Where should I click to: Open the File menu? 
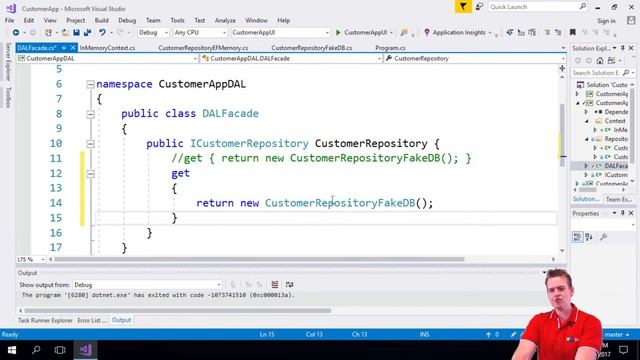9,20
